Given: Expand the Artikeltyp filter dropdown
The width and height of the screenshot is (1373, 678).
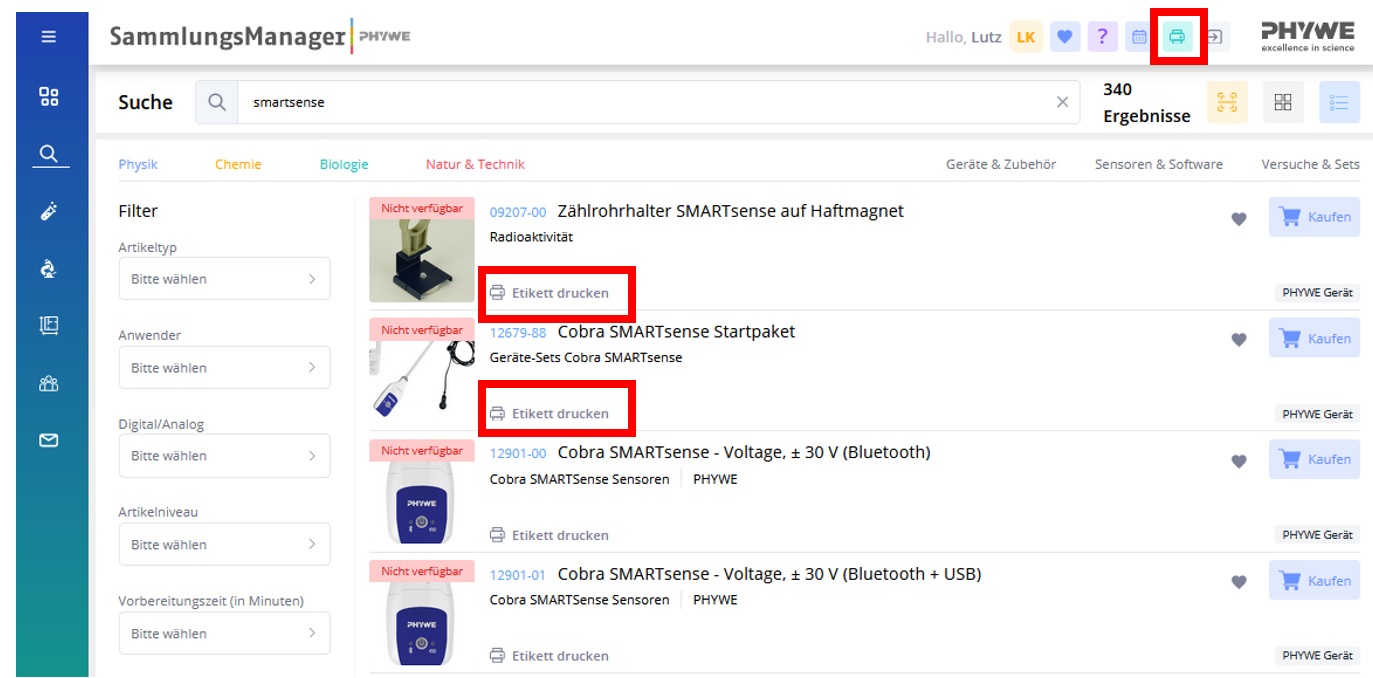Looking at the screenshot, I should click(224, 279).
